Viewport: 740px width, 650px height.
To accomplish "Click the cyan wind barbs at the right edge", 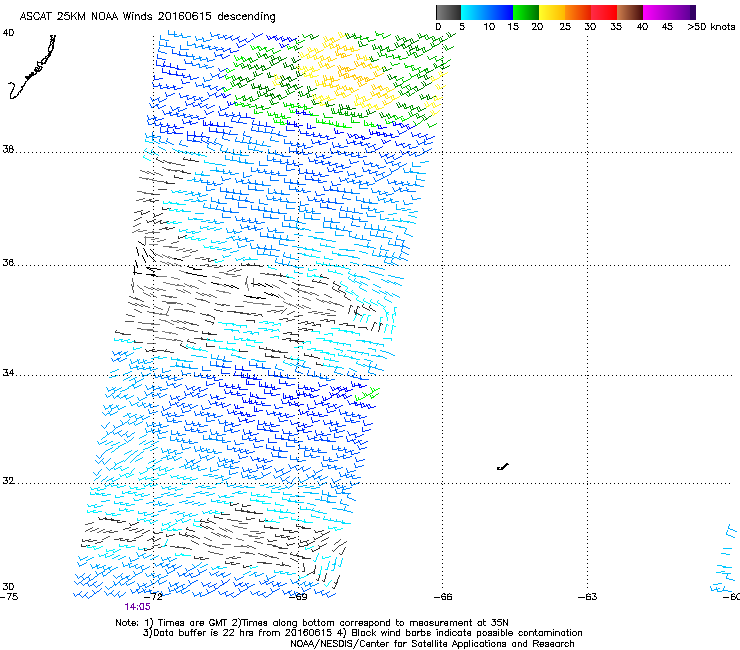I will click(725, 559).
